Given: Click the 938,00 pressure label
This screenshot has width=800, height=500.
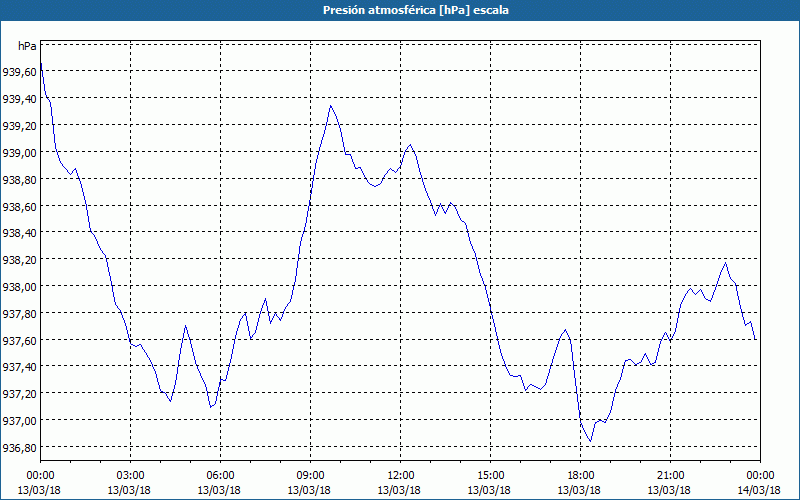Looking at the screenshot, I should (x=19, y=286).
